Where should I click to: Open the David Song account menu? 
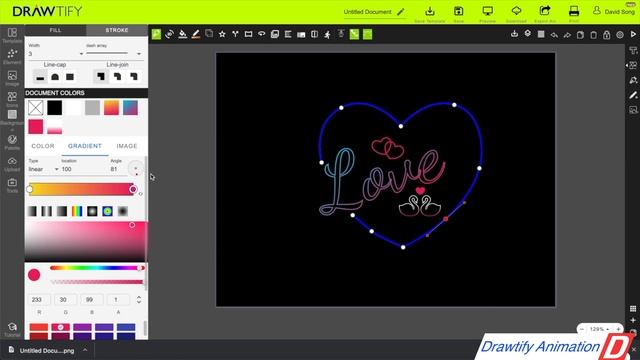point(614,11)
